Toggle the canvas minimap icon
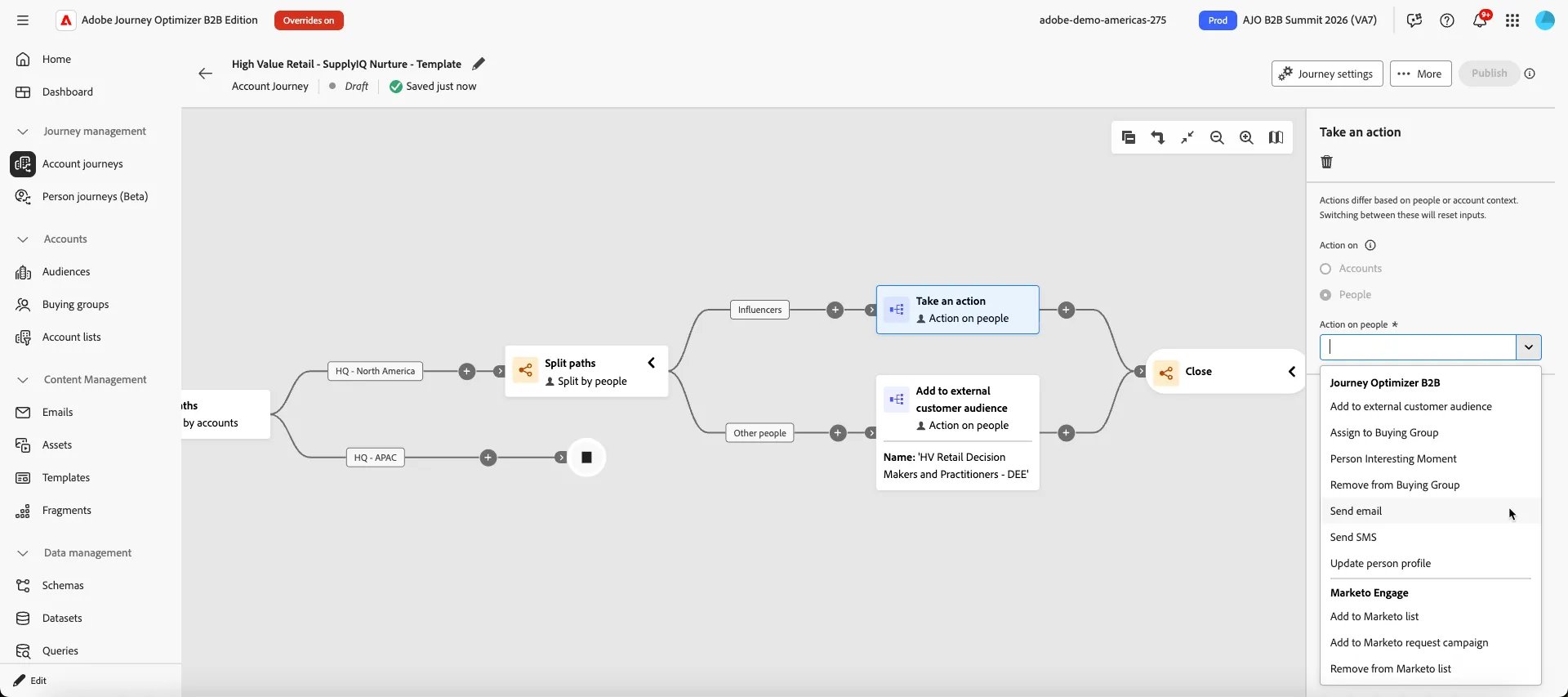Screen dimensions: 1568x697 1276,137
